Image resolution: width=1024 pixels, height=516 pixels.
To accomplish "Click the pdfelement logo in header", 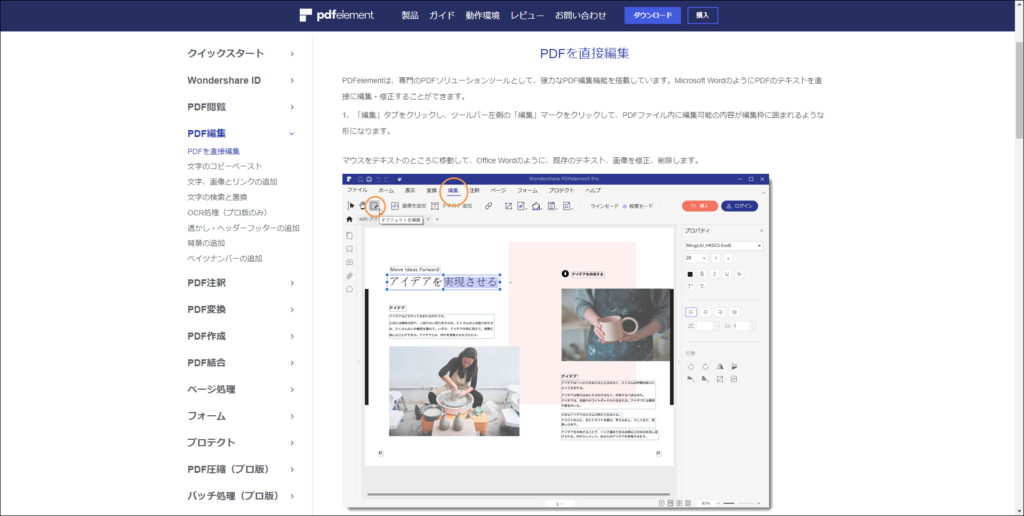I will click(x=336, y=15).
